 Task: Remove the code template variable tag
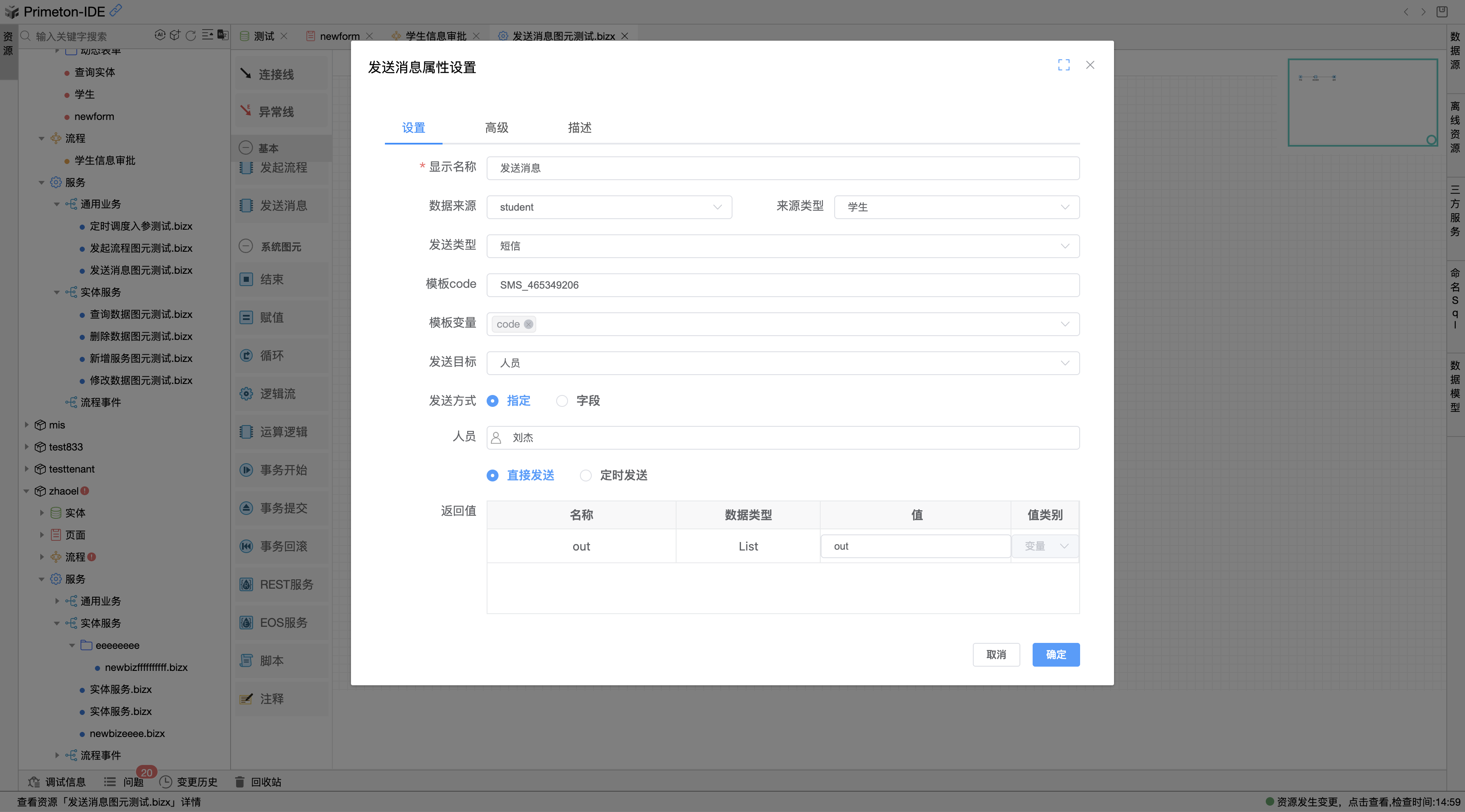(x=528, y=324)
